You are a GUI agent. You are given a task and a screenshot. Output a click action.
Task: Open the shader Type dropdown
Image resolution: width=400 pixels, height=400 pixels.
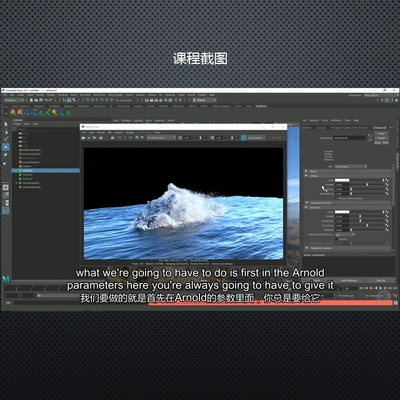(351, 166)
